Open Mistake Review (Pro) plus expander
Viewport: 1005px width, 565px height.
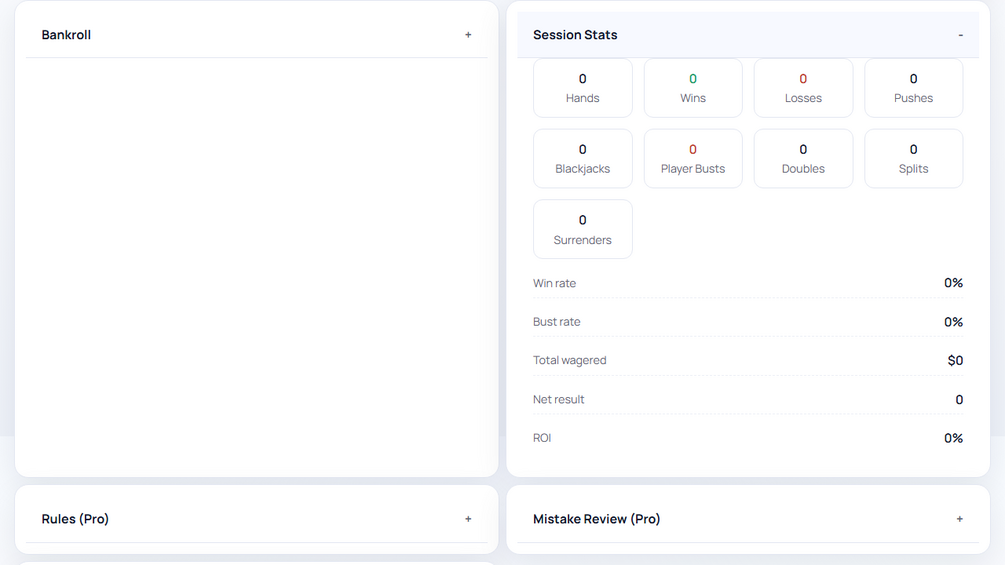(x=960, y=519)
